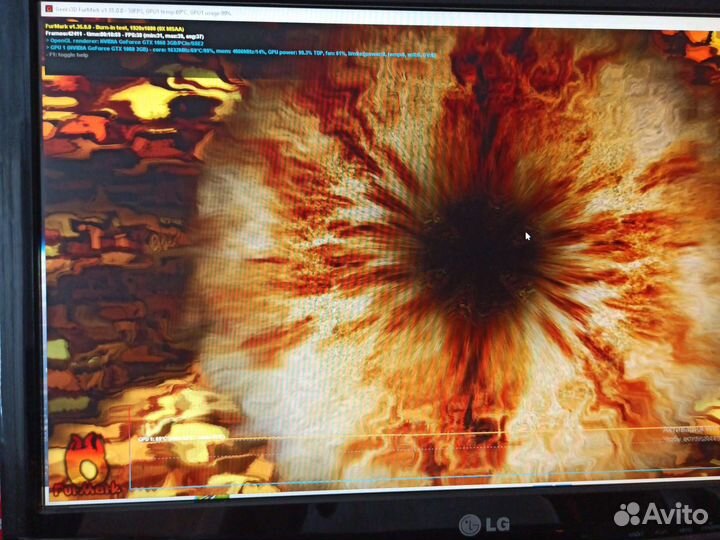
Task: Click the FurMark flame logo at bottom left
Action: pos(86,465)
